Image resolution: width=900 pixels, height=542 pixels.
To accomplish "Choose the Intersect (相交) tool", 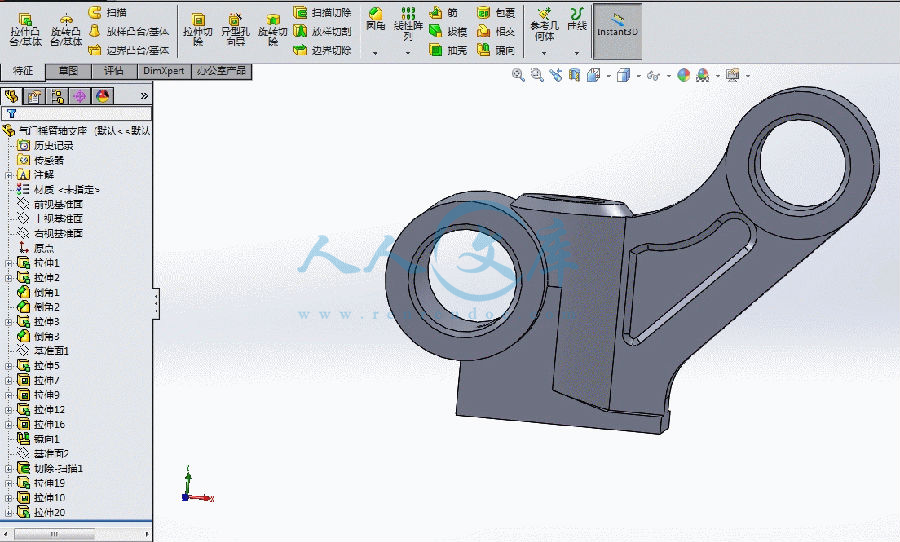I will point(496,31).
